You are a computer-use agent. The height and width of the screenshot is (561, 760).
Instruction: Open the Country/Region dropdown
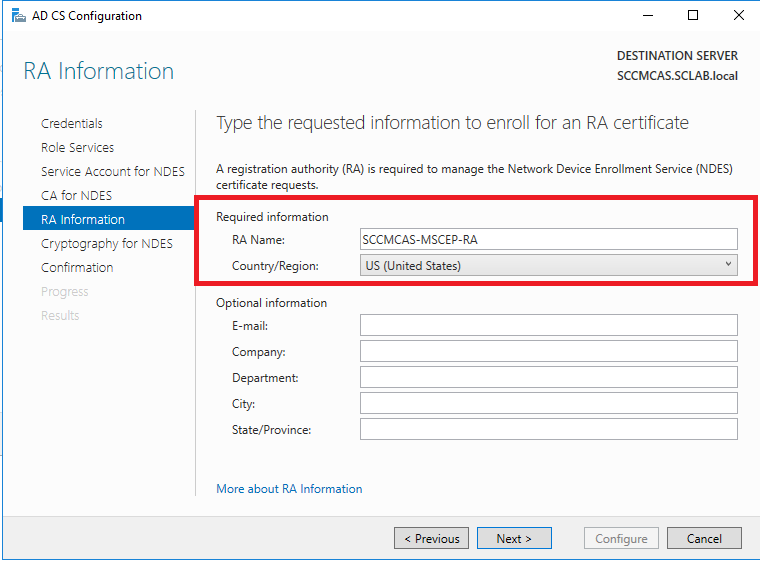[548, 265]
